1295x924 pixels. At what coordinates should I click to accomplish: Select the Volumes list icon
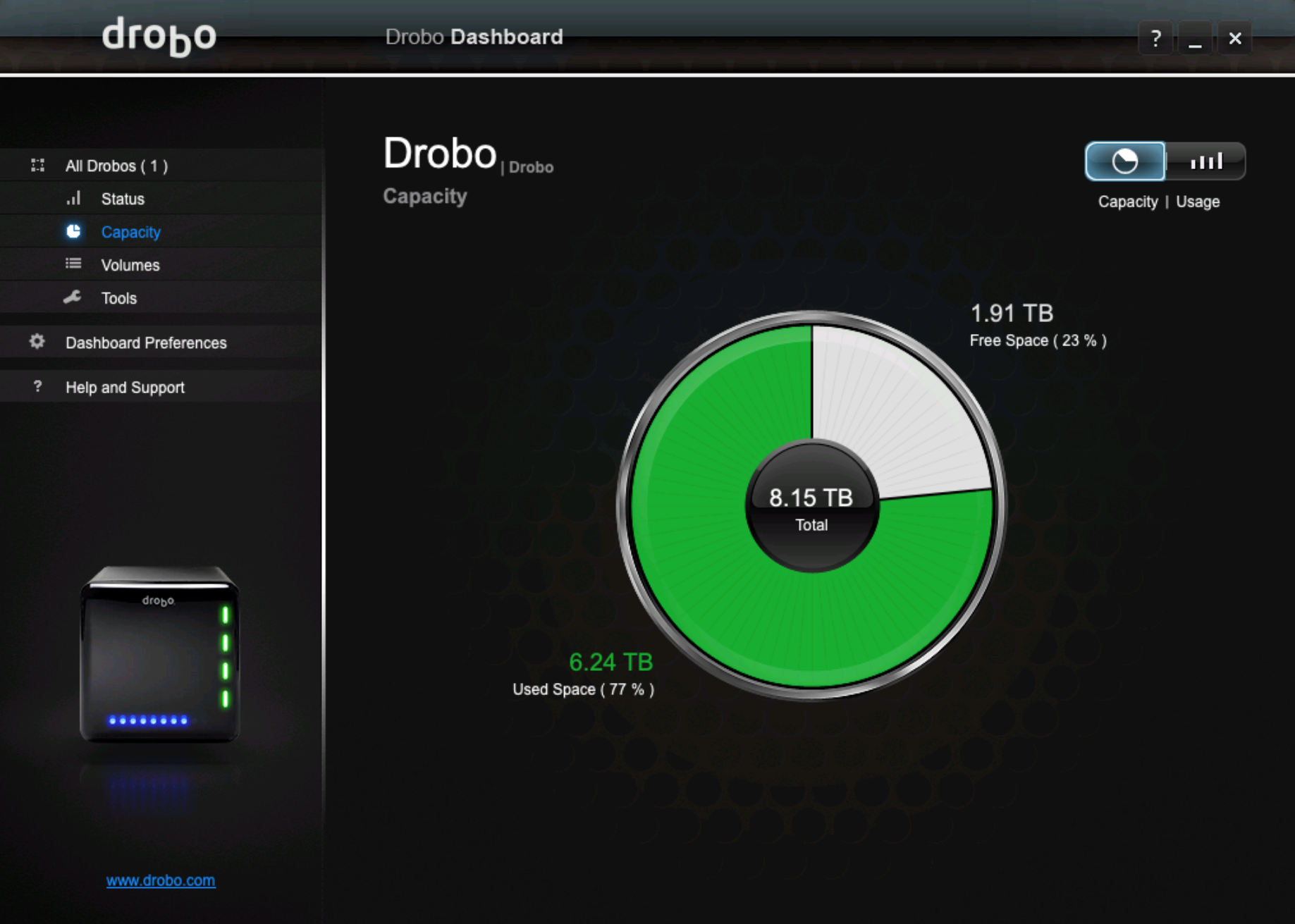74,264
